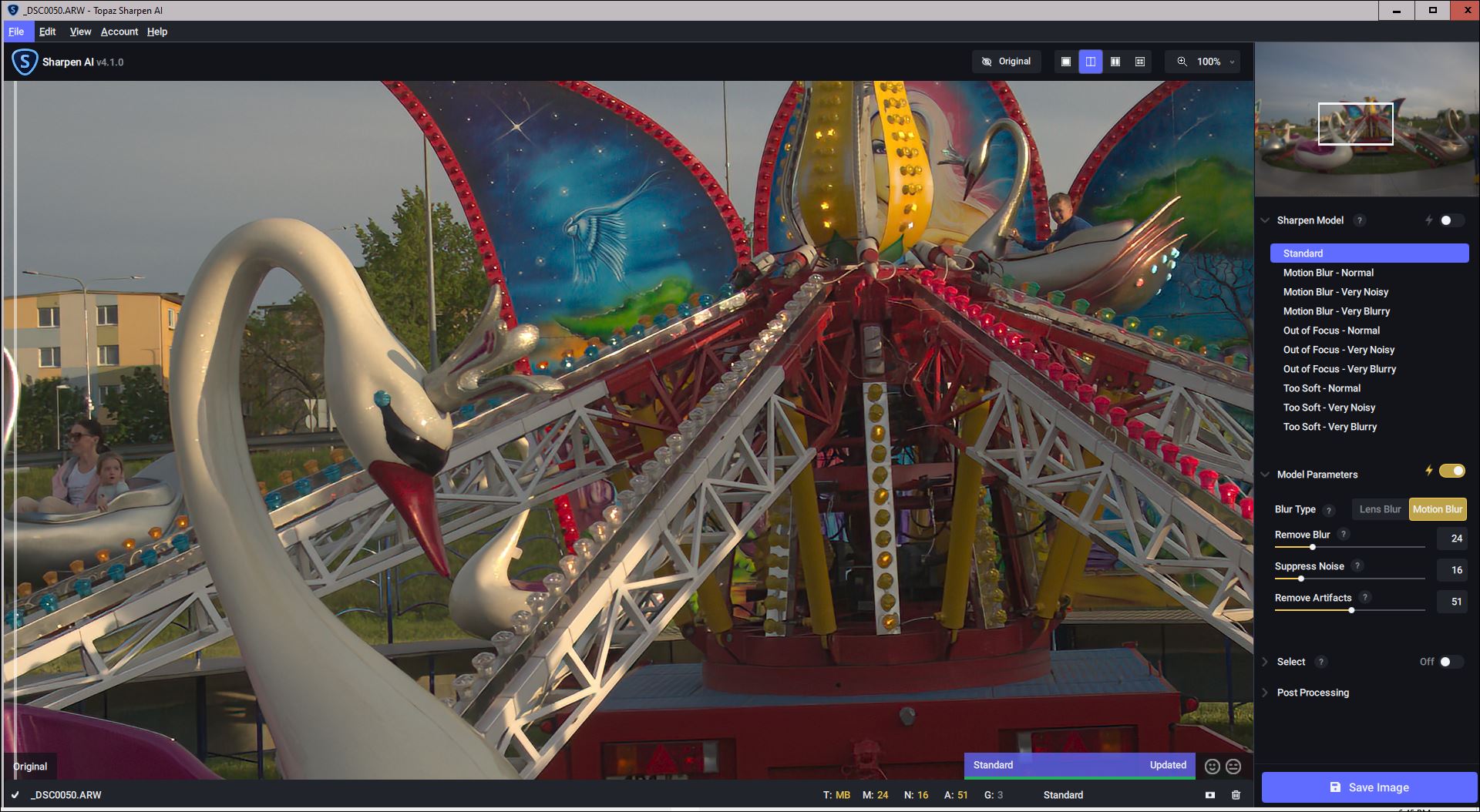This screenshot has height=812, width=1480.
Task: Disable the Model Parameters auto toggle
Action: point(1451,471)
